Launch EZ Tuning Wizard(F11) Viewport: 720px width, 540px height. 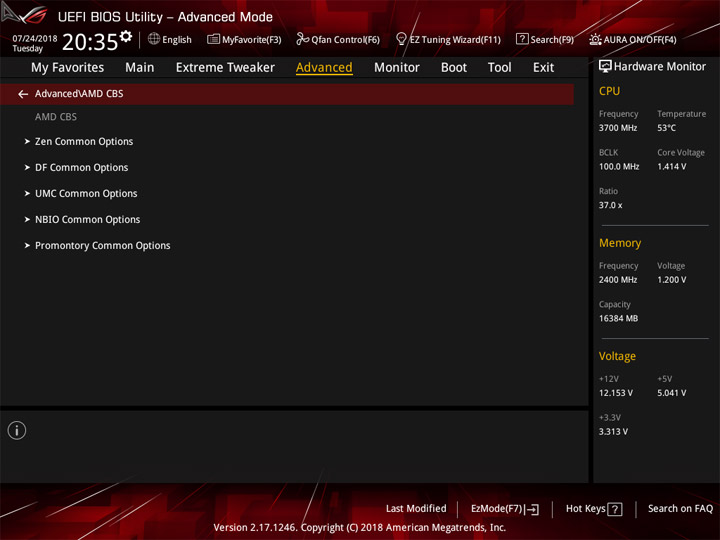coord(455,40)
